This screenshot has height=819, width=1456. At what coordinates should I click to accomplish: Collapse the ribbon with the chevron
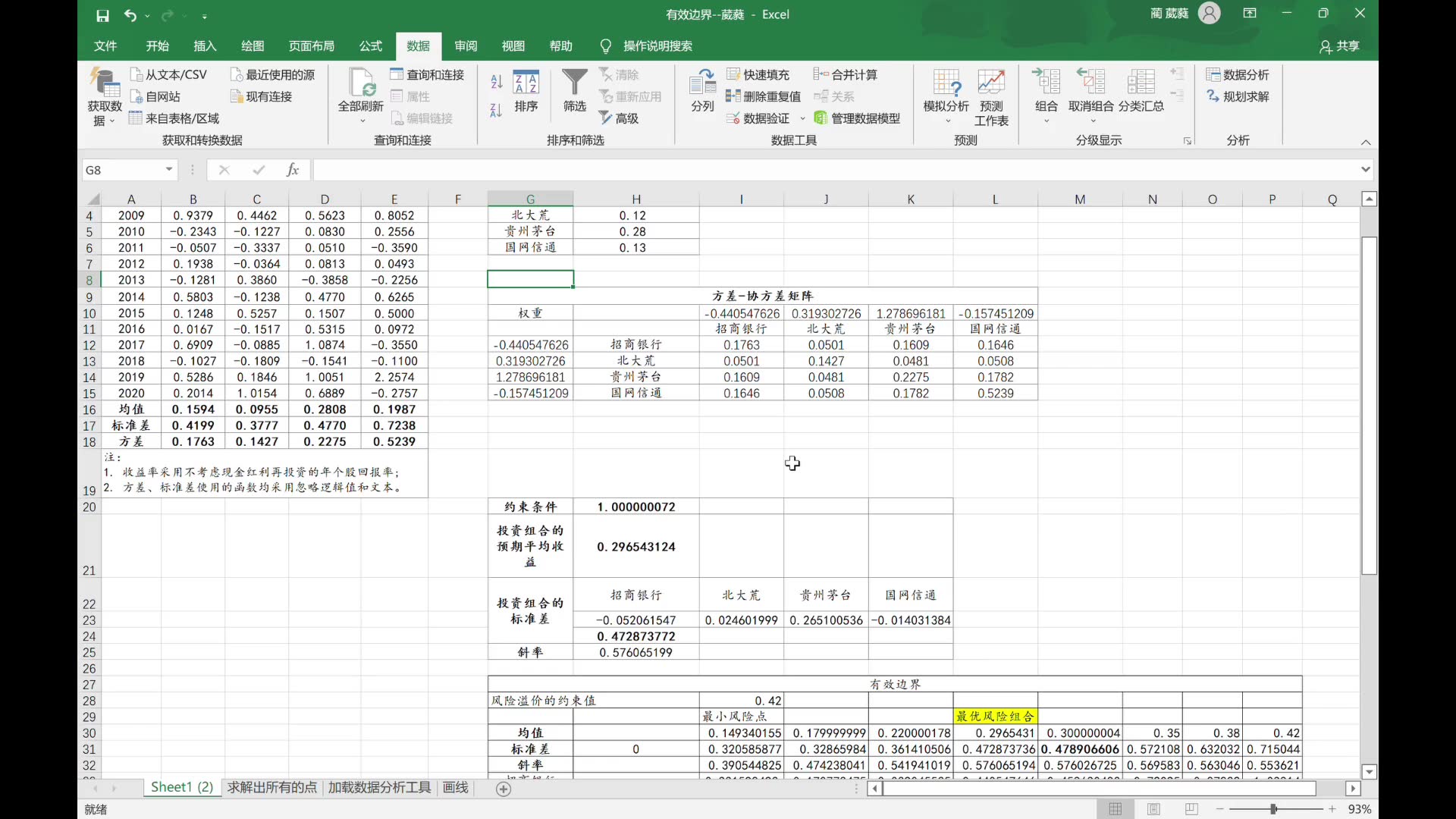pos(1366,142)
